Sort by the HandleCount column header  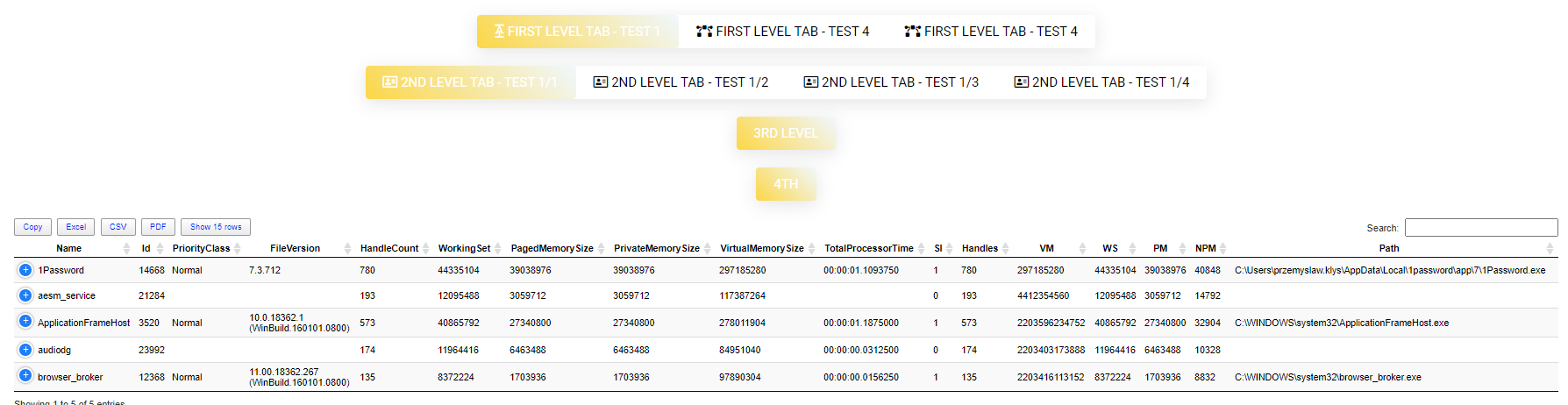(389, 248)
